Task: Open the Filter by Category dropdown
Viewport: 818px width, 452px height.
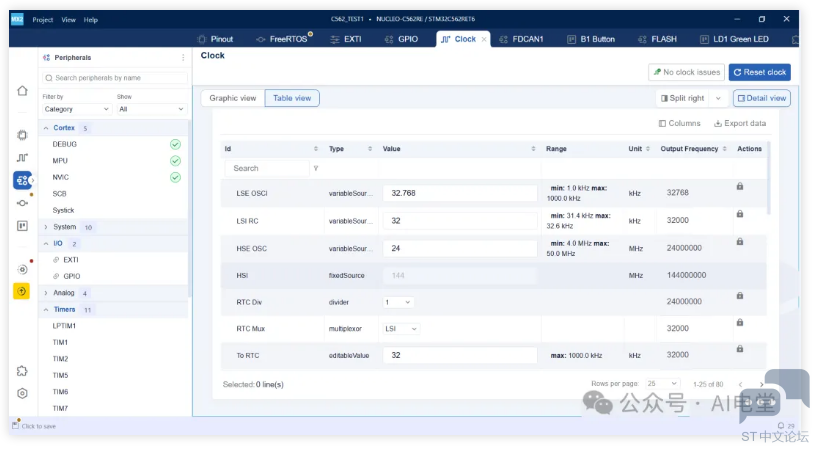Action: click(77, 109)
